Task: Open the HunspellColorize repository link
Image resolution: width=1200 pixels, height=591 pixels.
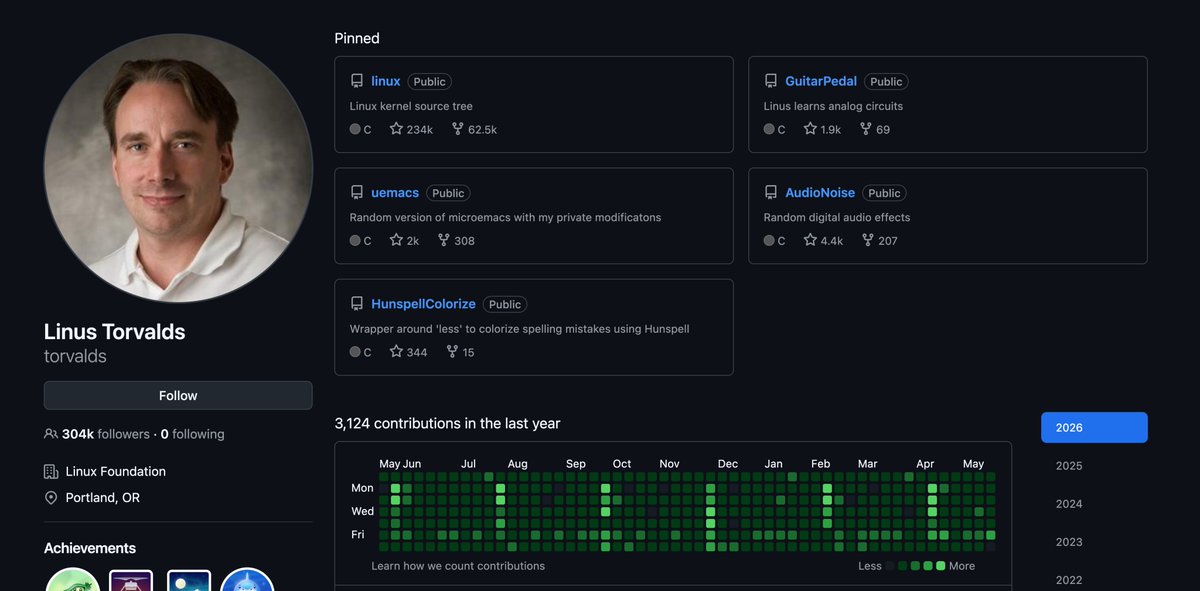Action: coord(423,303)
